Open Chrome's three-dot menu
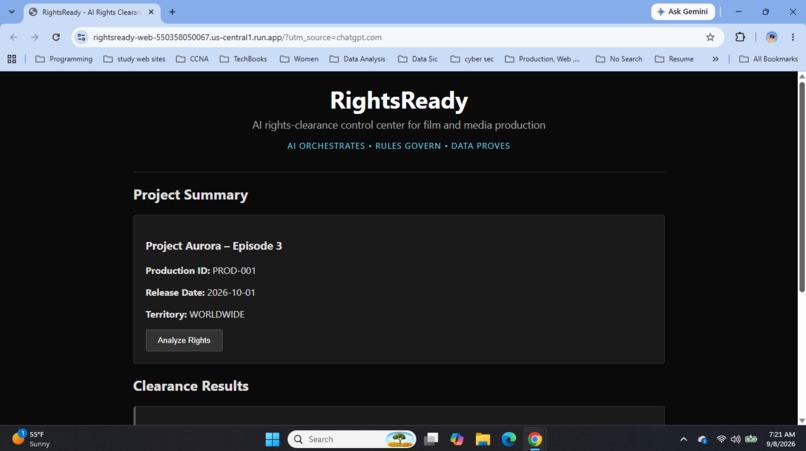Viewport: 806px width, 451px height. [x=793, y=37]
